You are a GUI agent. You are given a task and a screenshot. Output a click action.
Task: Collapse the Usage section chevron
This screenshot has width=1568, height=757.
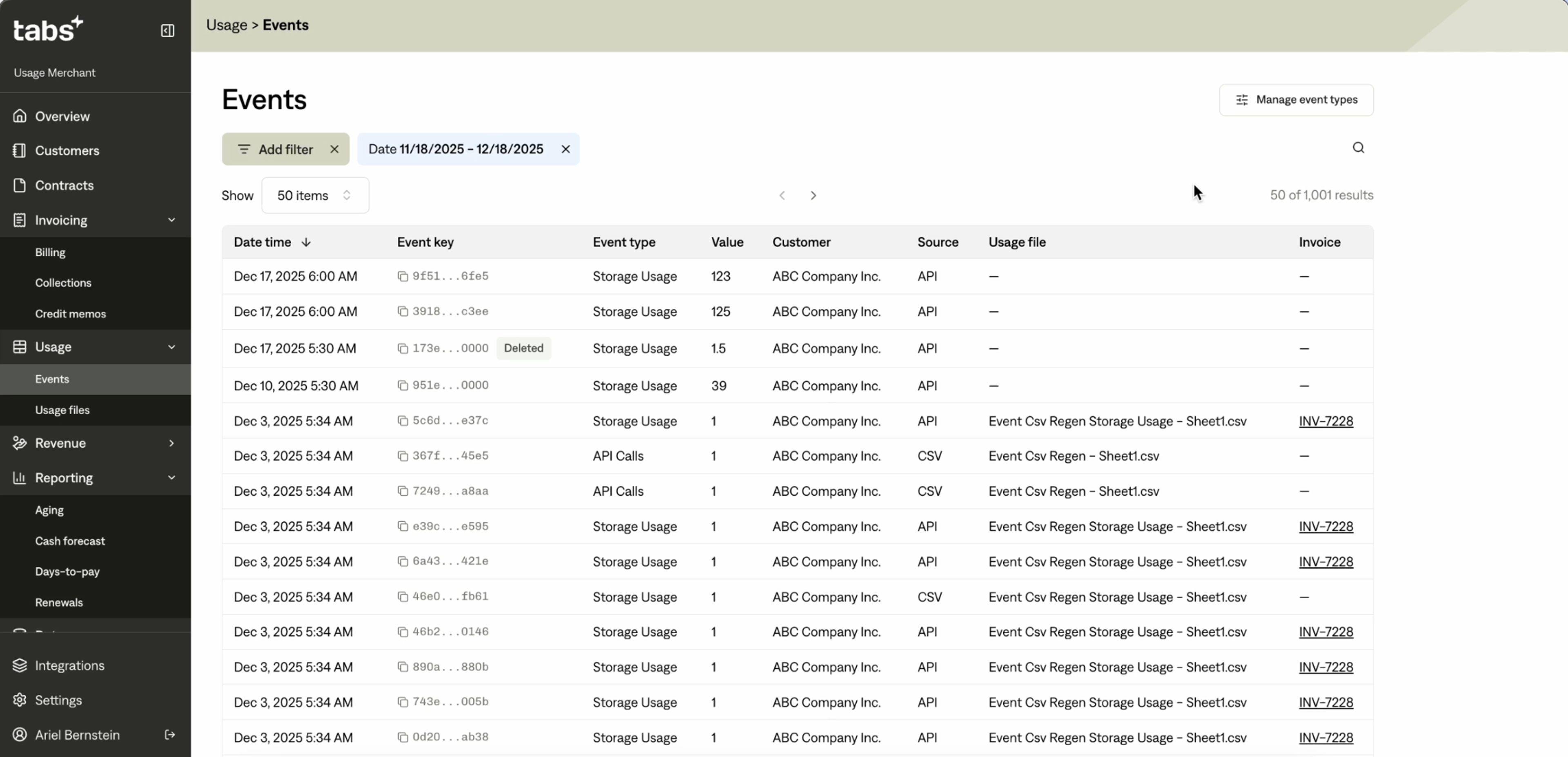point(171,346)
